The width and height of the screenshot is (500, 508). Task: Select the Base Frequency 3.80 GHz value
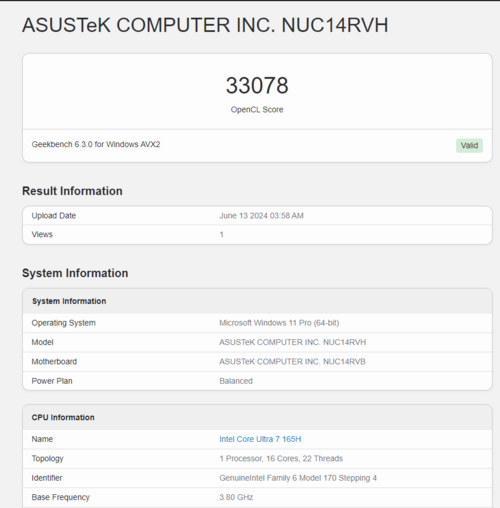coord(236,497)
